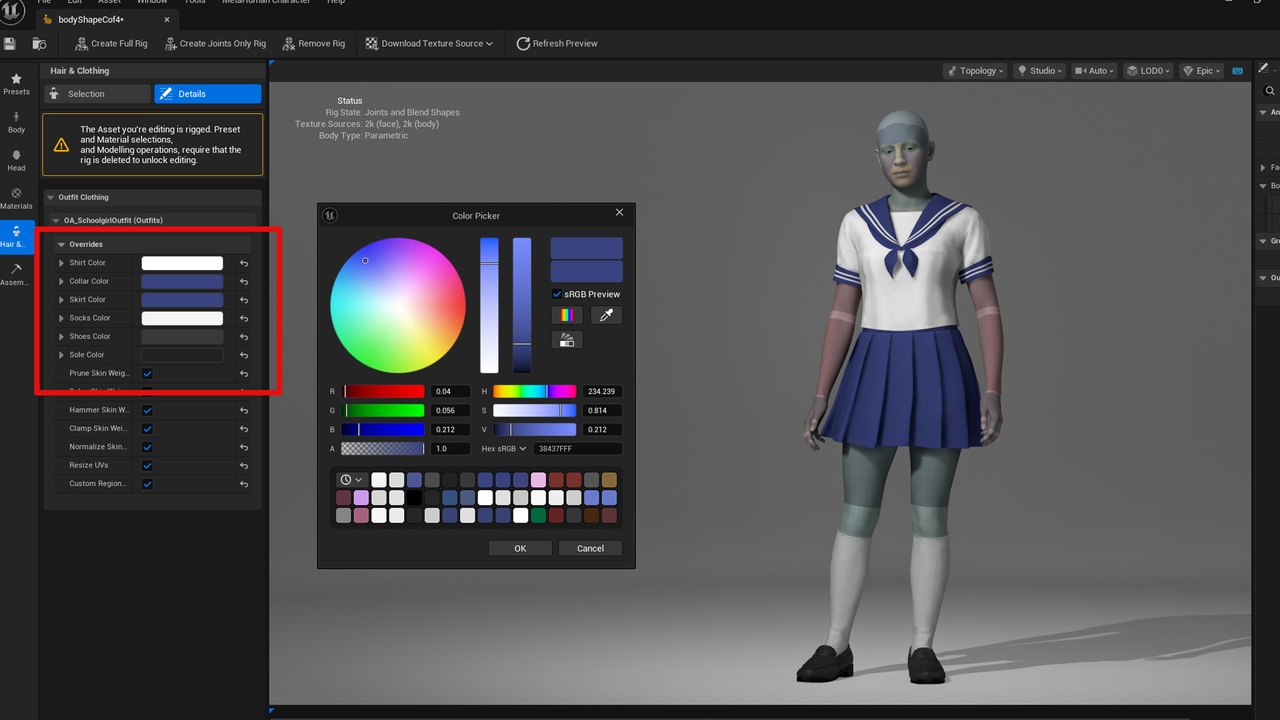Screen dimensions: 1280x720
Task: Activate the eyedropper in the Color Picker
Action: coord(606,315)
